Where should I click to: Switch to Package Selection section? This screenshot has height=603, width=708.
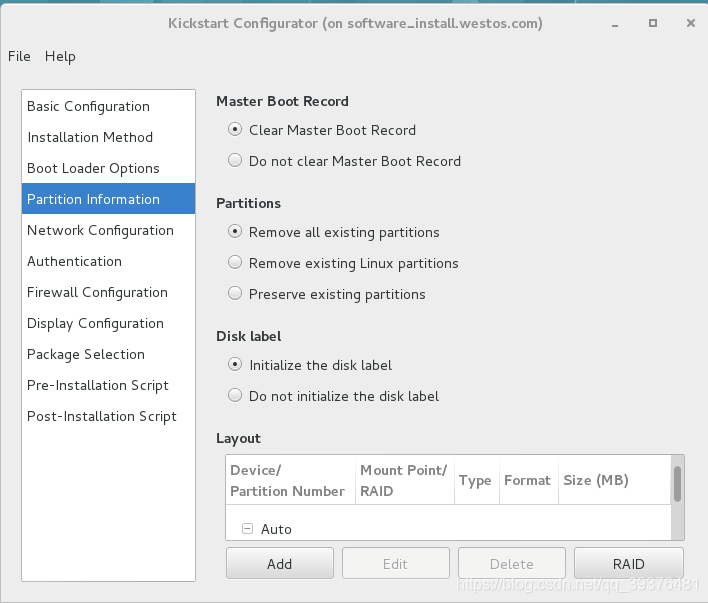[x=108, y=354]
